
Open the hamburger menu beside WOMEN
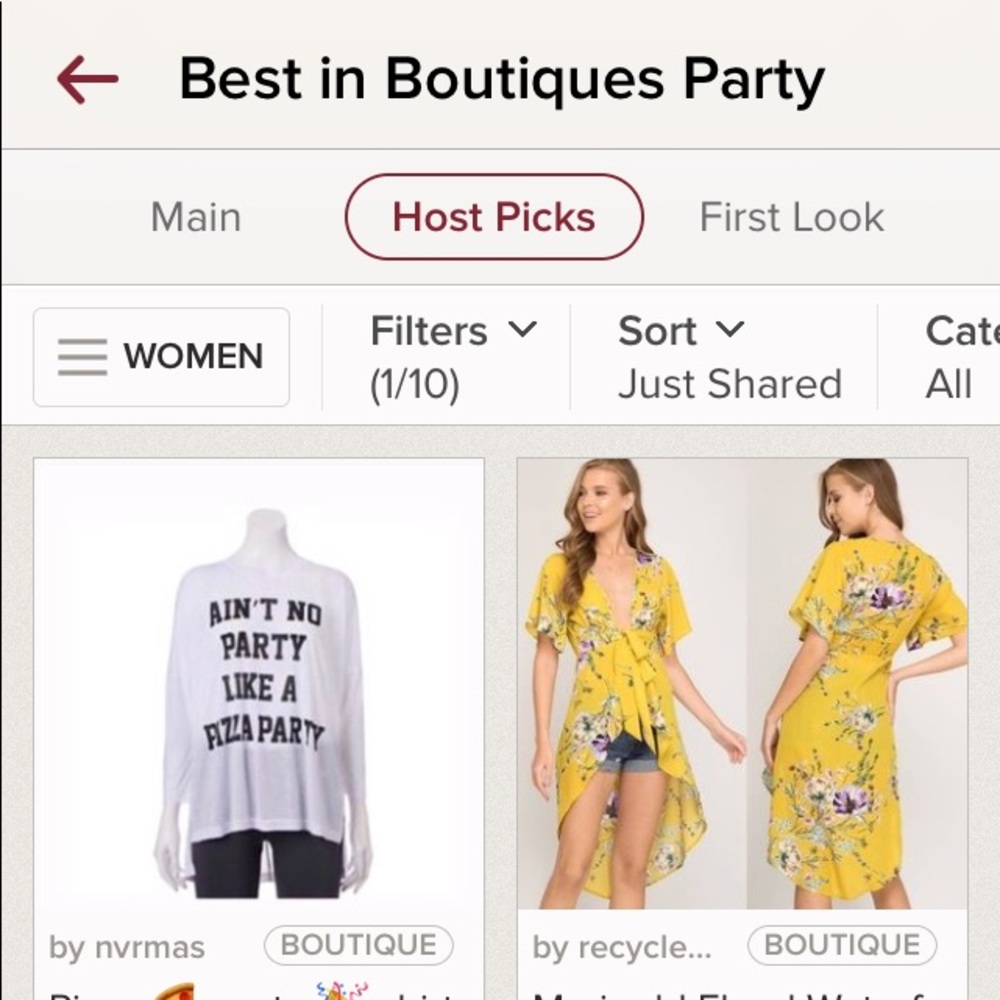(x=82, y=357)
